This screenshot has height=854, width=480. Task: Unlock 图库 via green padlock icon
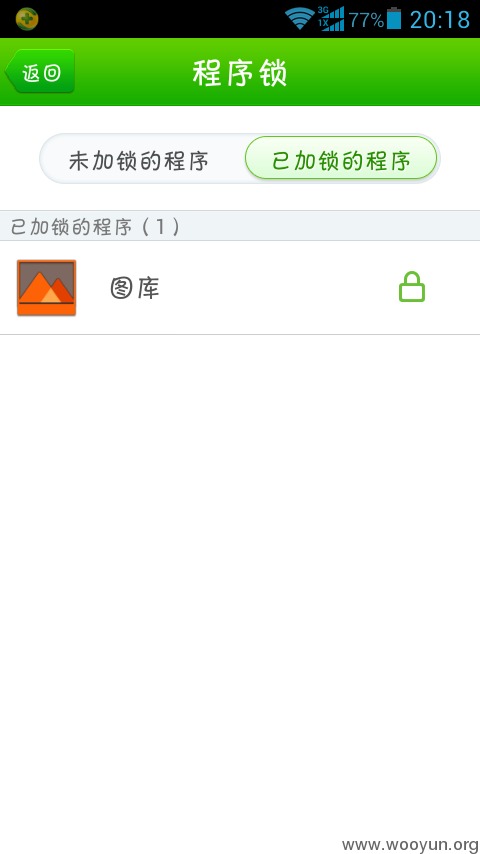click(412, 287)
